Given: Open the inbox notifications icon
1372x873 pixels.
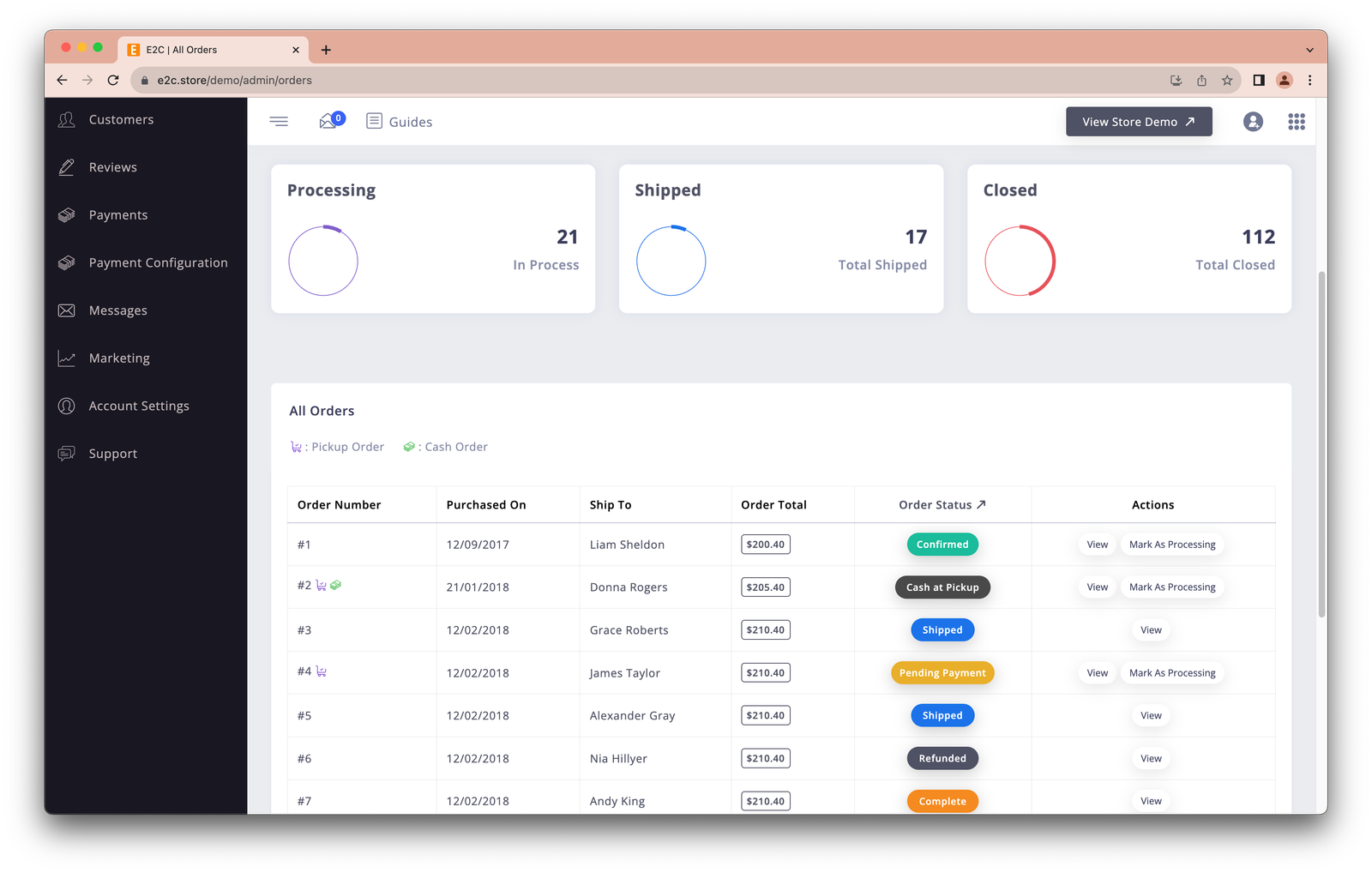Looking at the screenshot, I should tap(330, 122).
